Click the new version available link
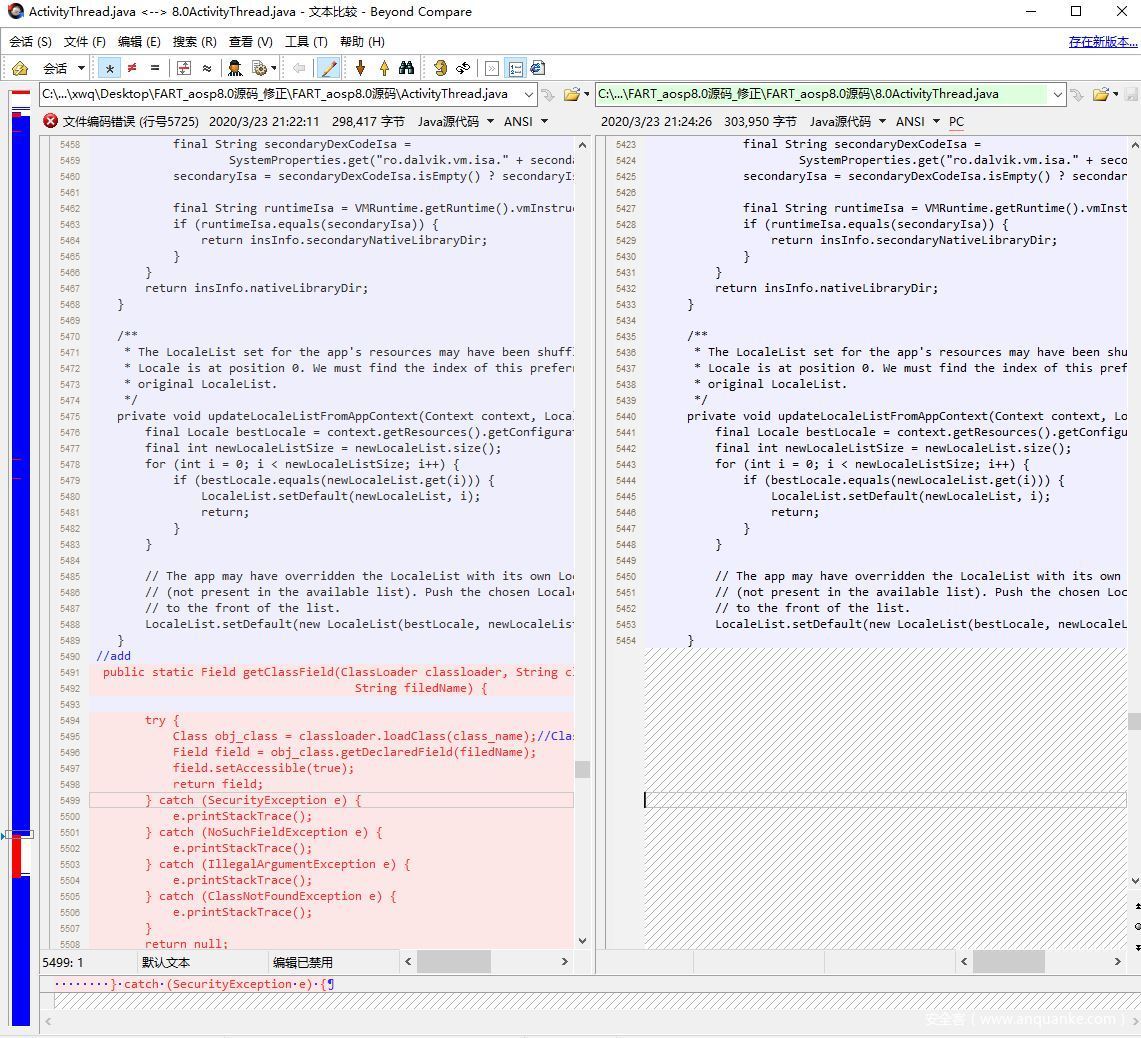1141x1038 pixels. coord(1102,41)
